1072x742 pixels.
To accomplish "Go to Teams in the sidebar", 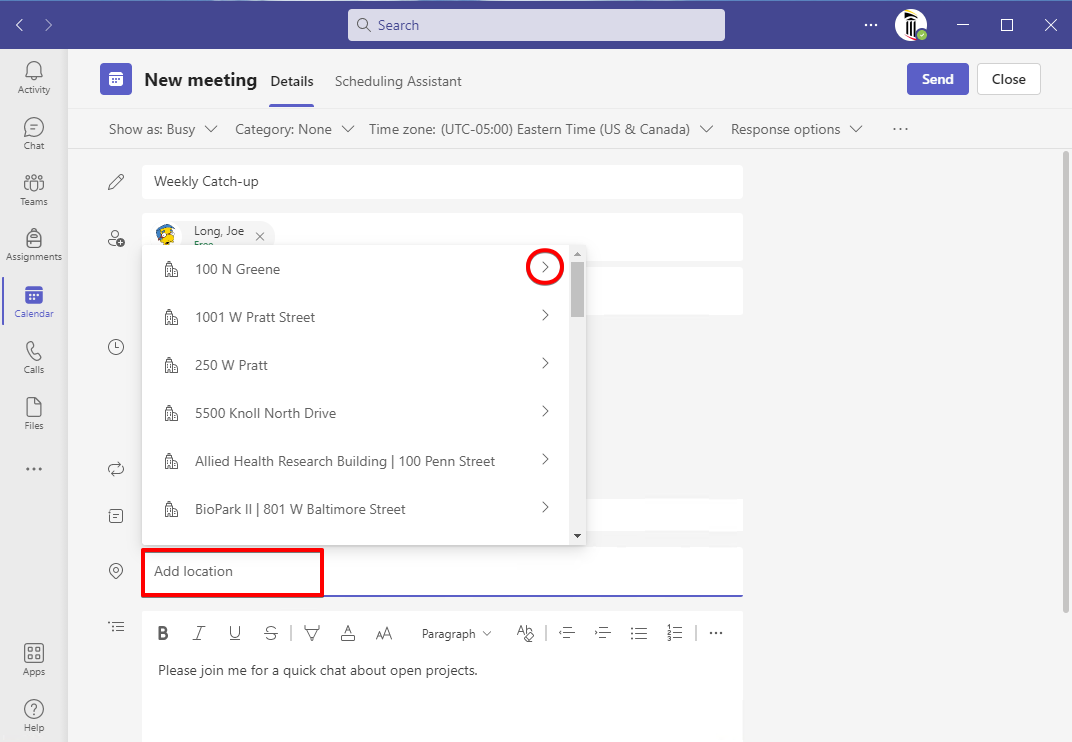I will (x=34, y=189).
